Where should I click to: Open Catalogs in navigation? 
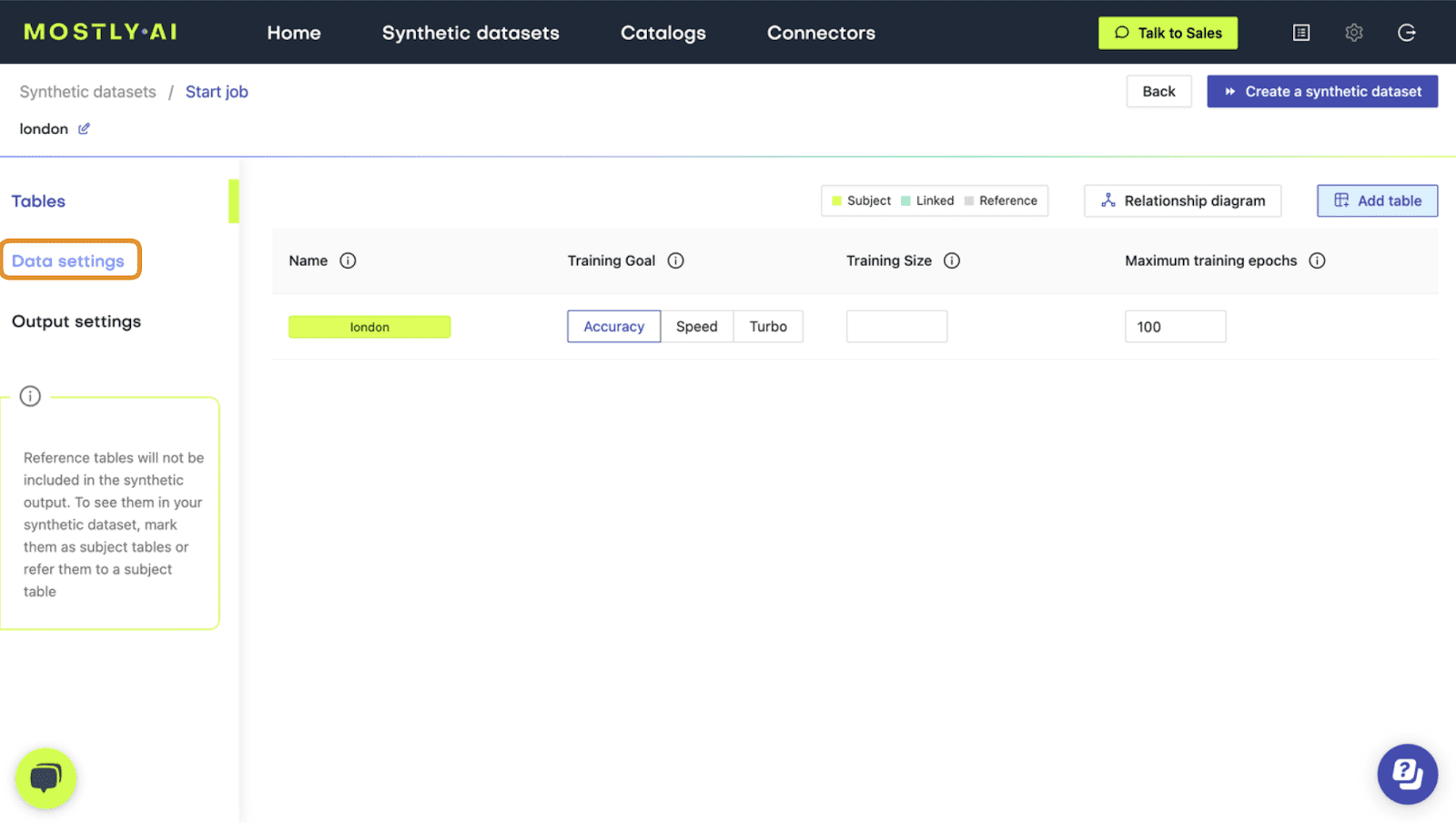point(663,33)
